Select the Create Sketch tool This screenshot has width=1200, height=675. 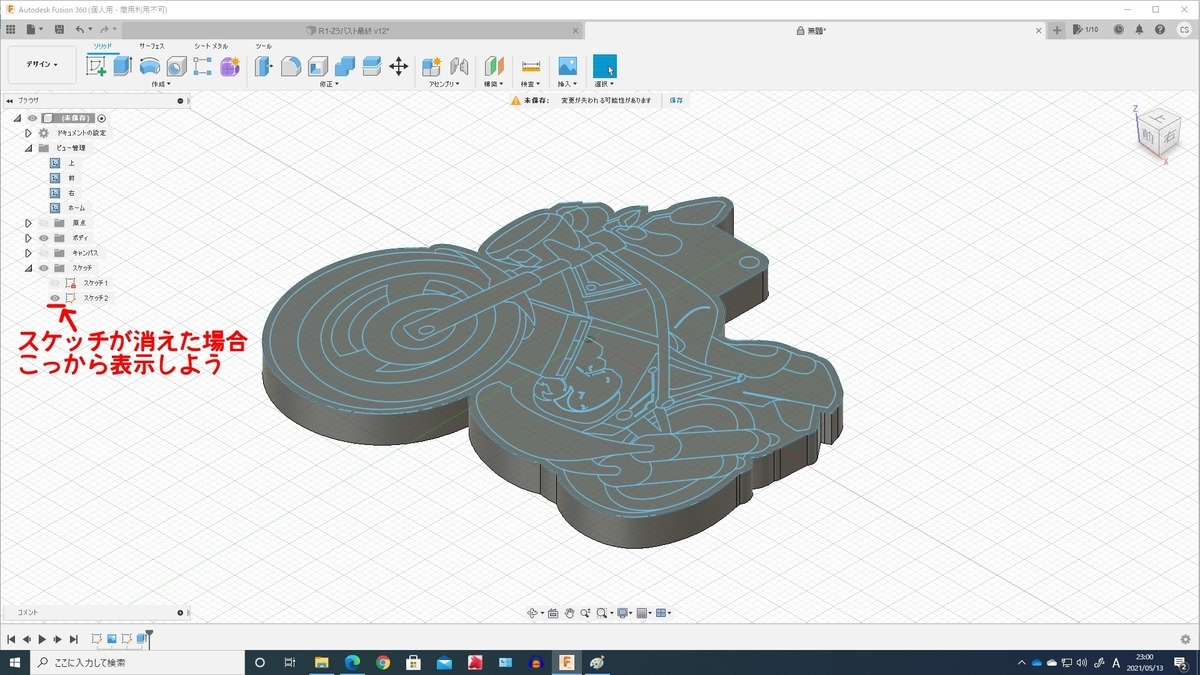(x=96, y=66)
